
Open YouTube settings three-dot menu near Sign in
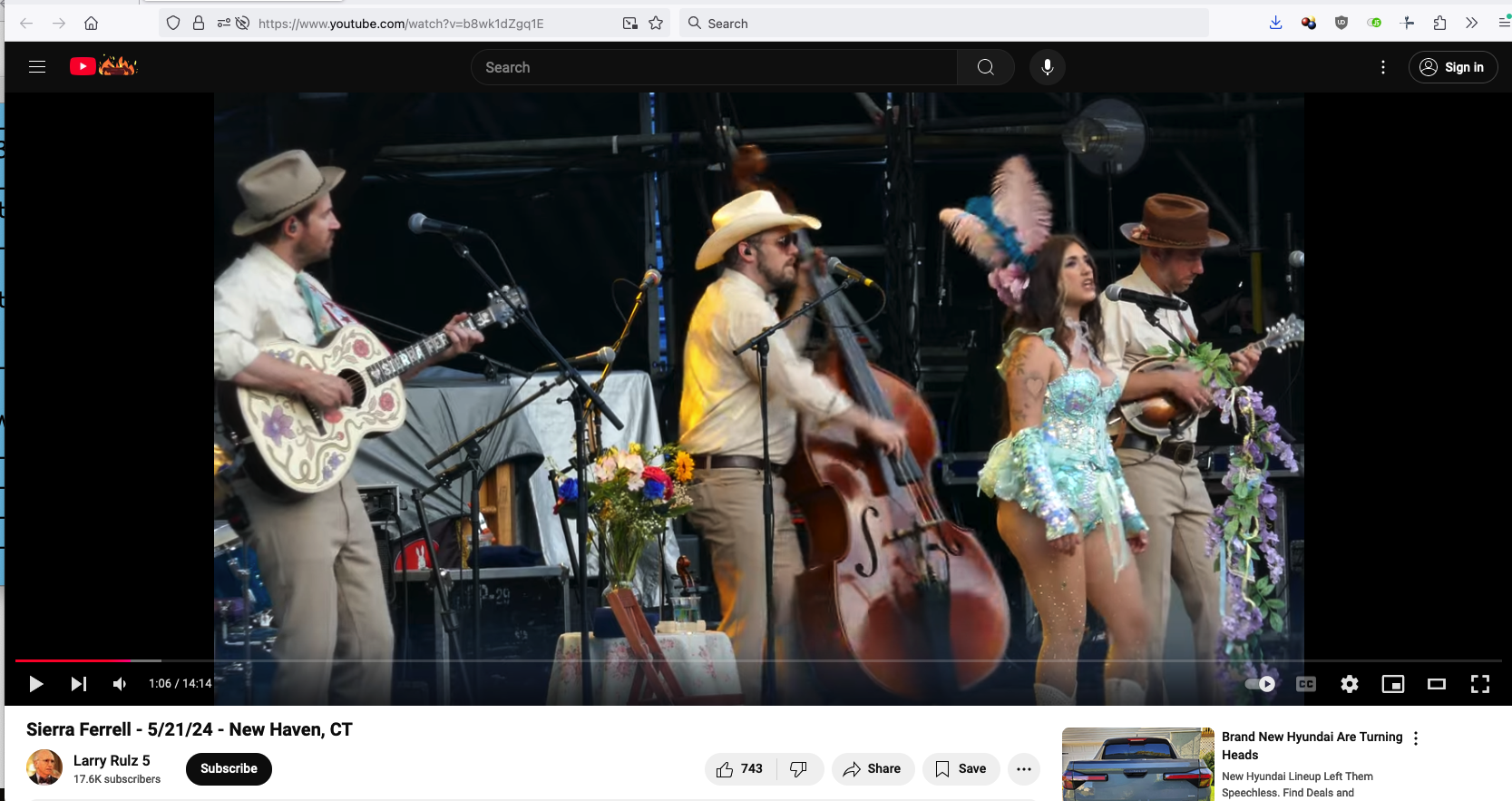click(1383, 67)
